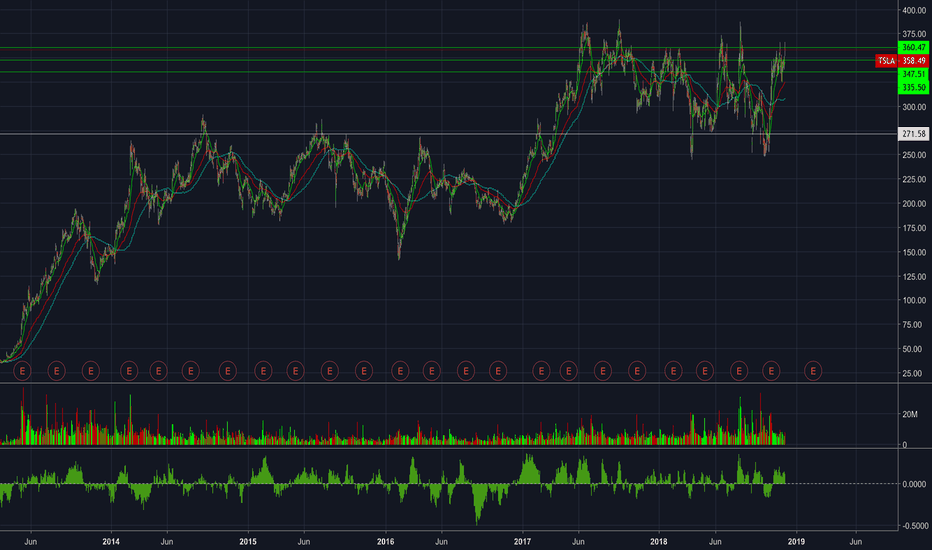
Task: Click the 2015 label on time axis
Action: click(248, 542)
